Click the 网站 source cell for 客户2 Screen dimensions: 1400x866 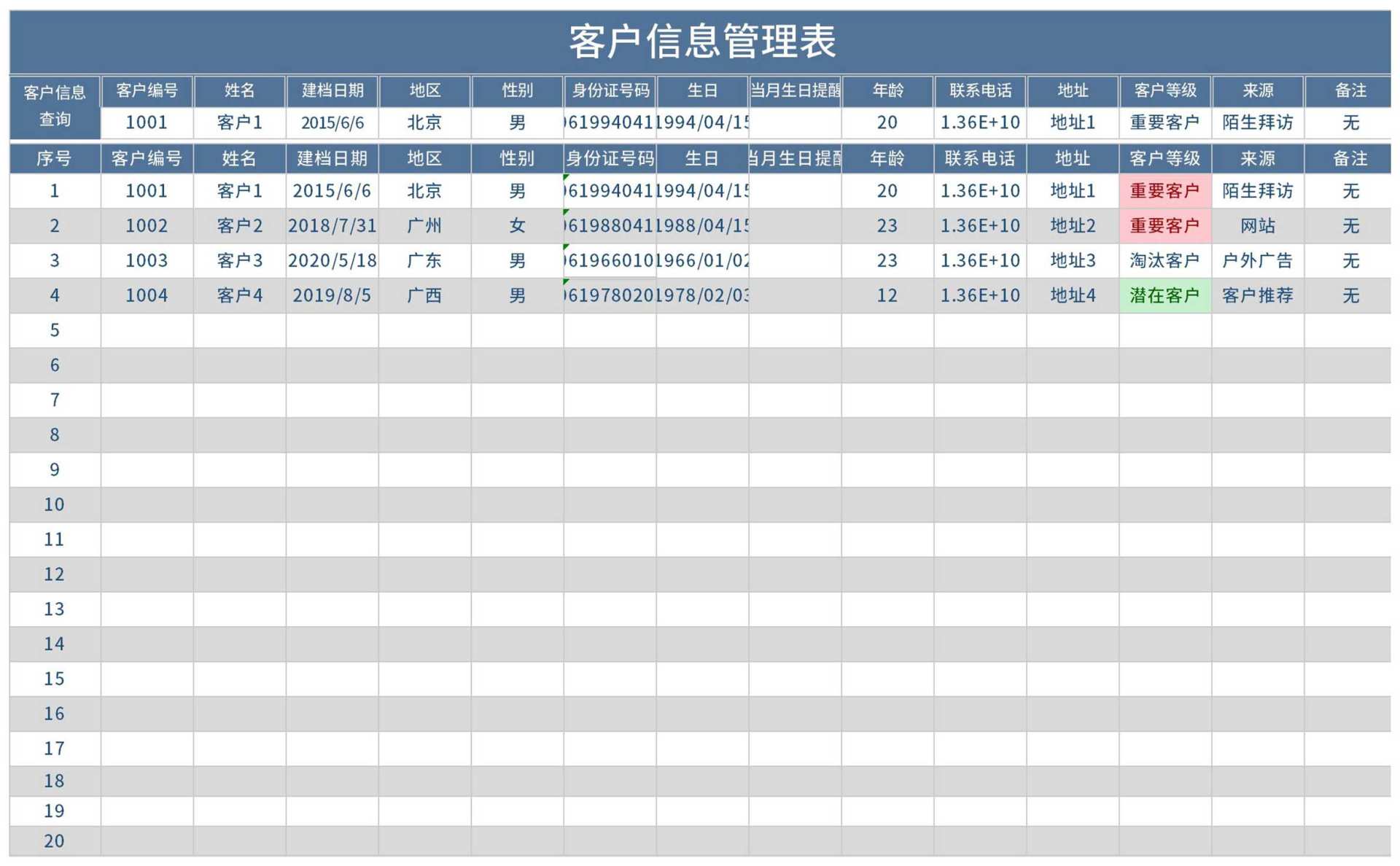coord(1258,226)
